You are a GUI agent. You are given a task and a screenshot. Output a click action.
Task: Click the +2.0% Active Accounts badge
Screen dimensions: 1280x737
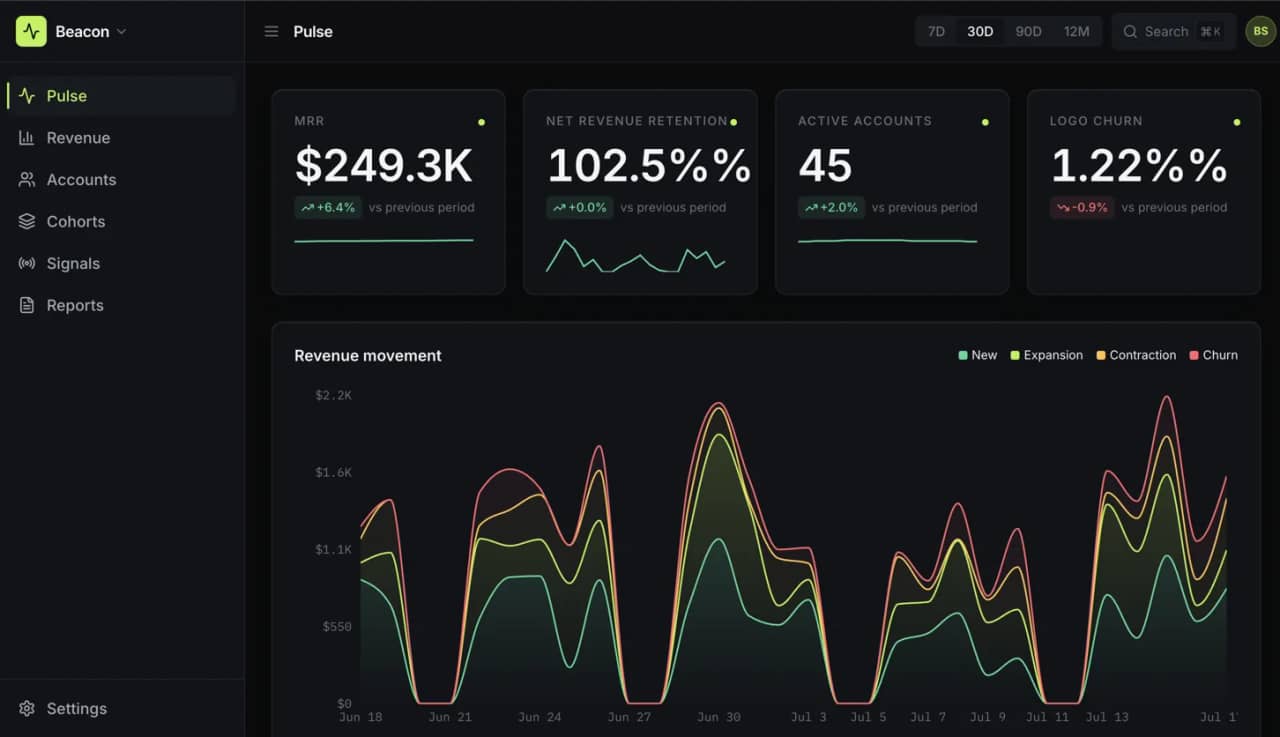point(831,208)
